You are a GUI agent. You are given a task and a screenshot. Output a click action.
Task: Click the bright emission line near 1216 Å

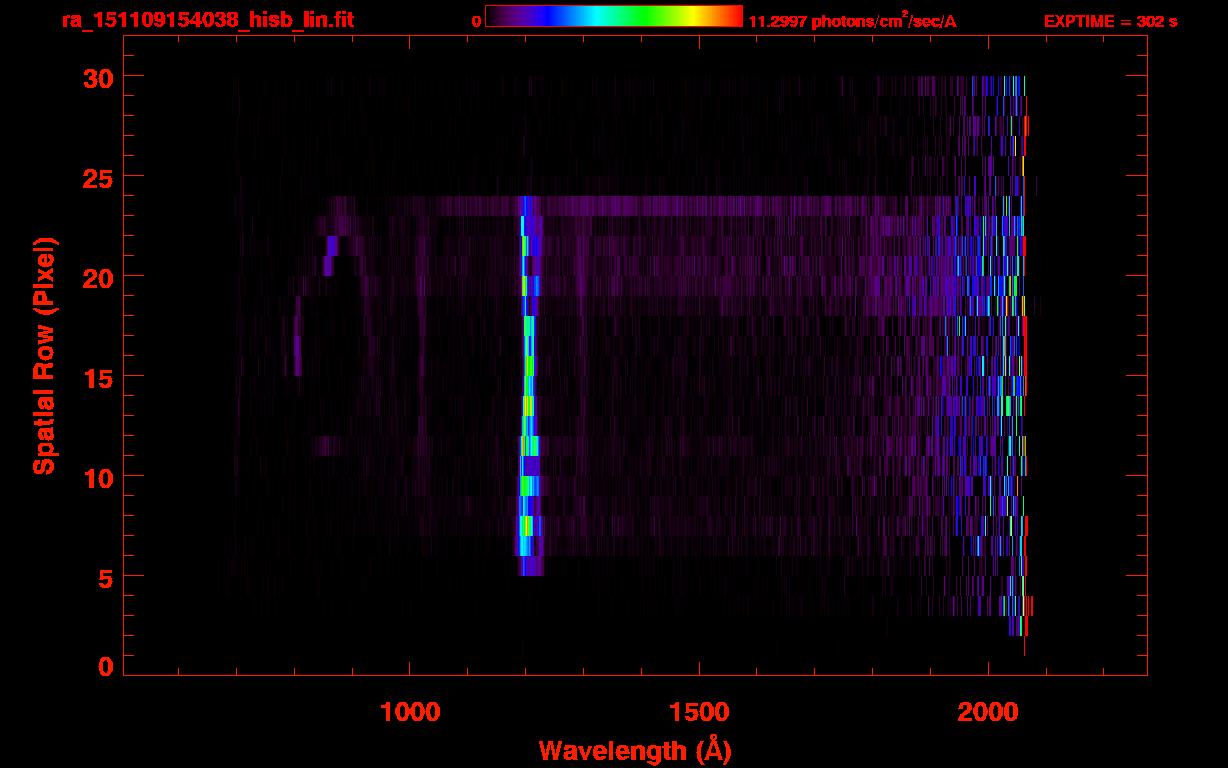[x=529, y=386]
